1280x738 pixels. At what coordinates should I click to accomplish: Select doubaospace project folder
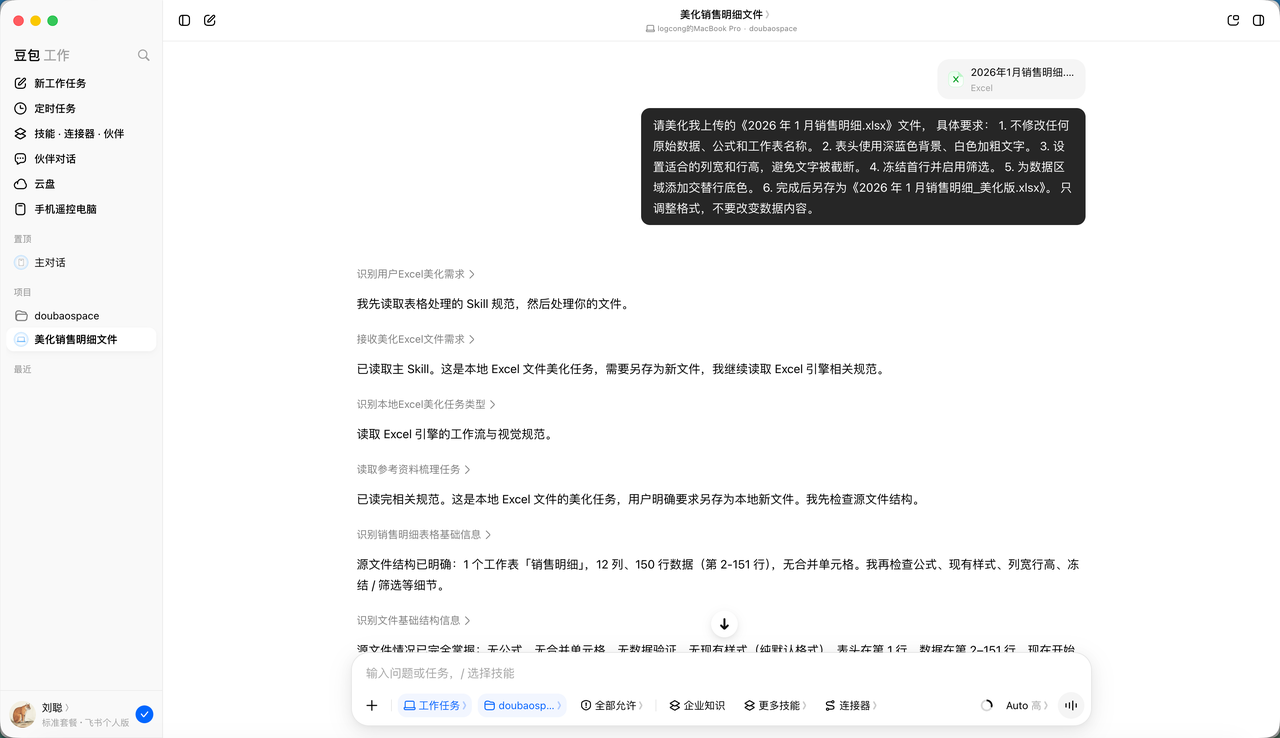pyautogui.click(x=81, y=315)
